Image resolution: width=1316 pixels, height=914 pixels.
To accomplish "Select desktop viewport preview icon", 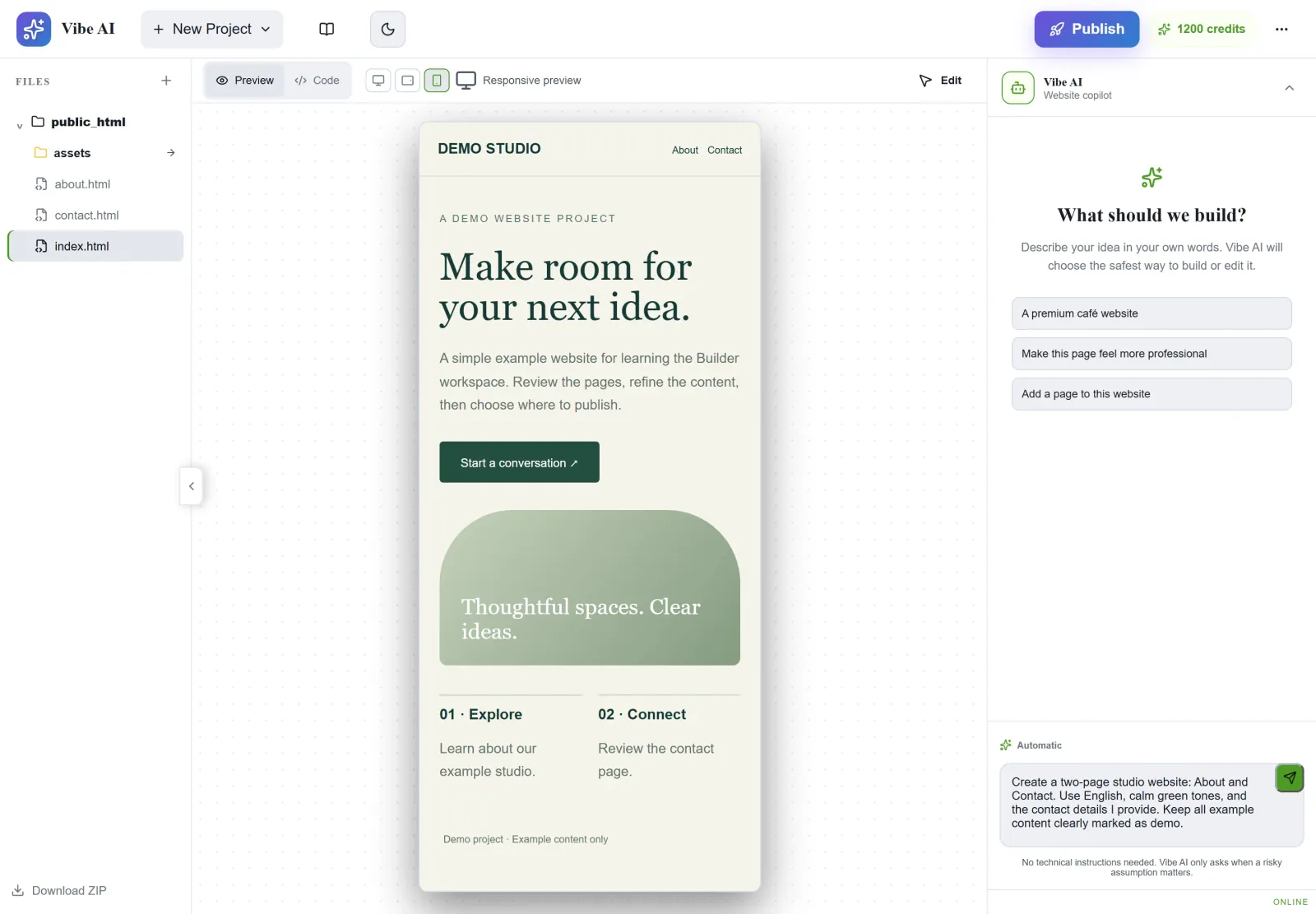I will click(x=378, y=81).
